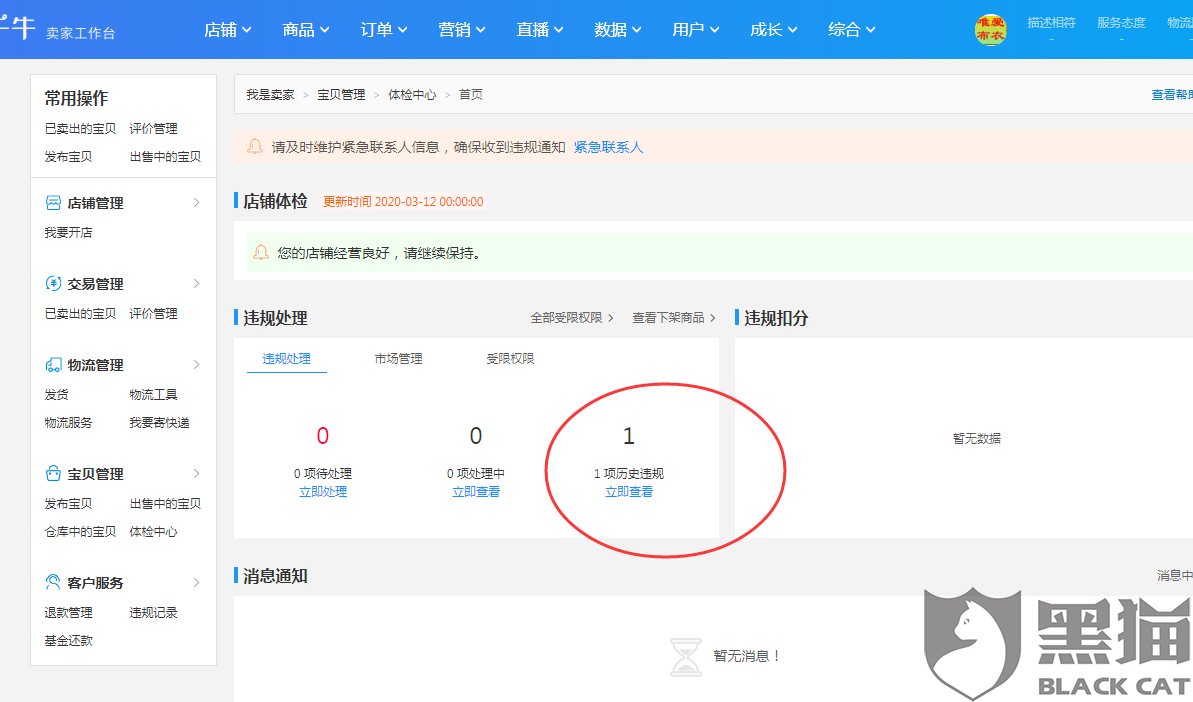
Task: Click the bell icon in emergency contact notice
Action: 255,146
